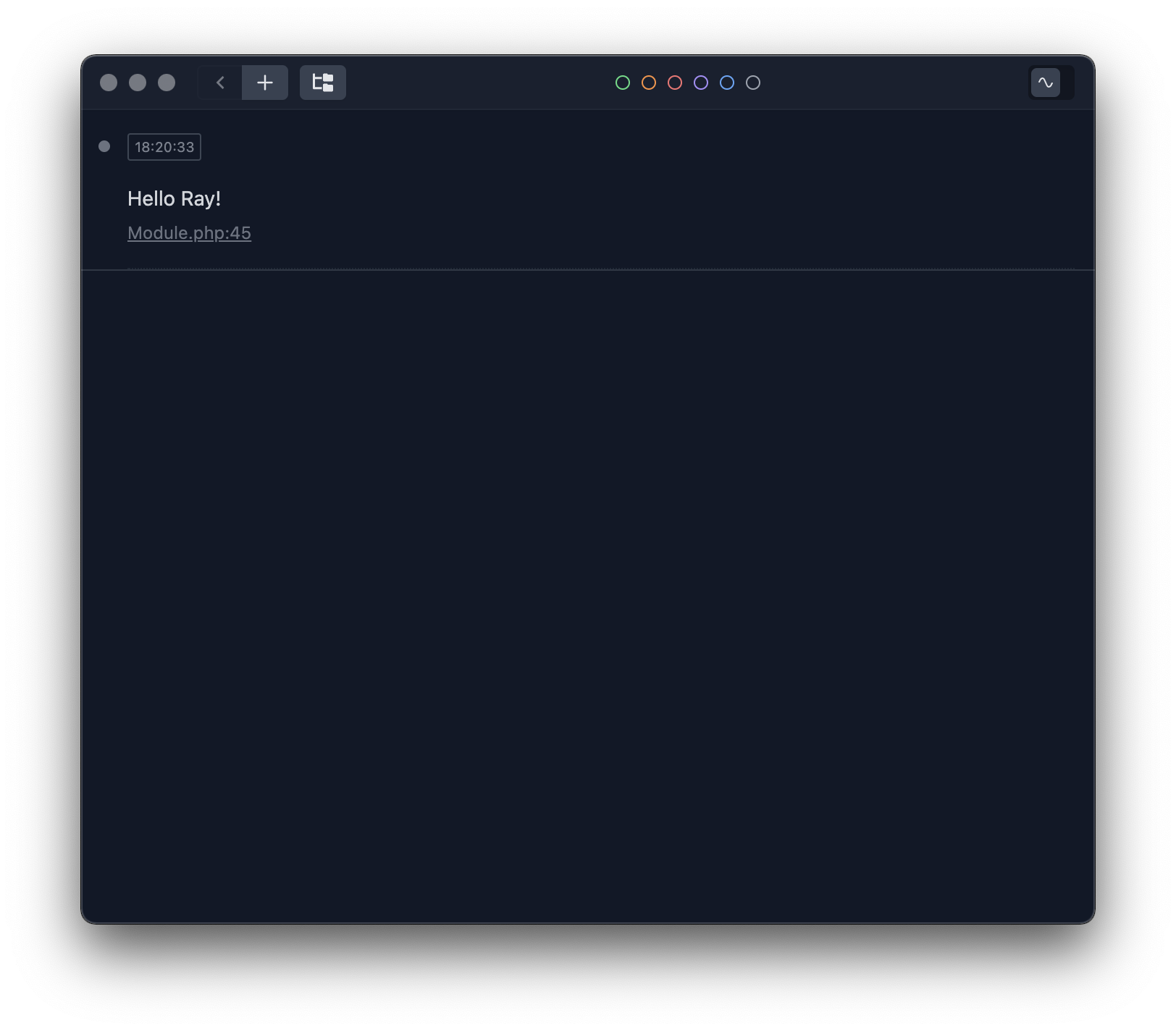Toggle the wave activity switch
Image resolution: width=1176 pixels, height=1031 pixels.
[1051, 83]
